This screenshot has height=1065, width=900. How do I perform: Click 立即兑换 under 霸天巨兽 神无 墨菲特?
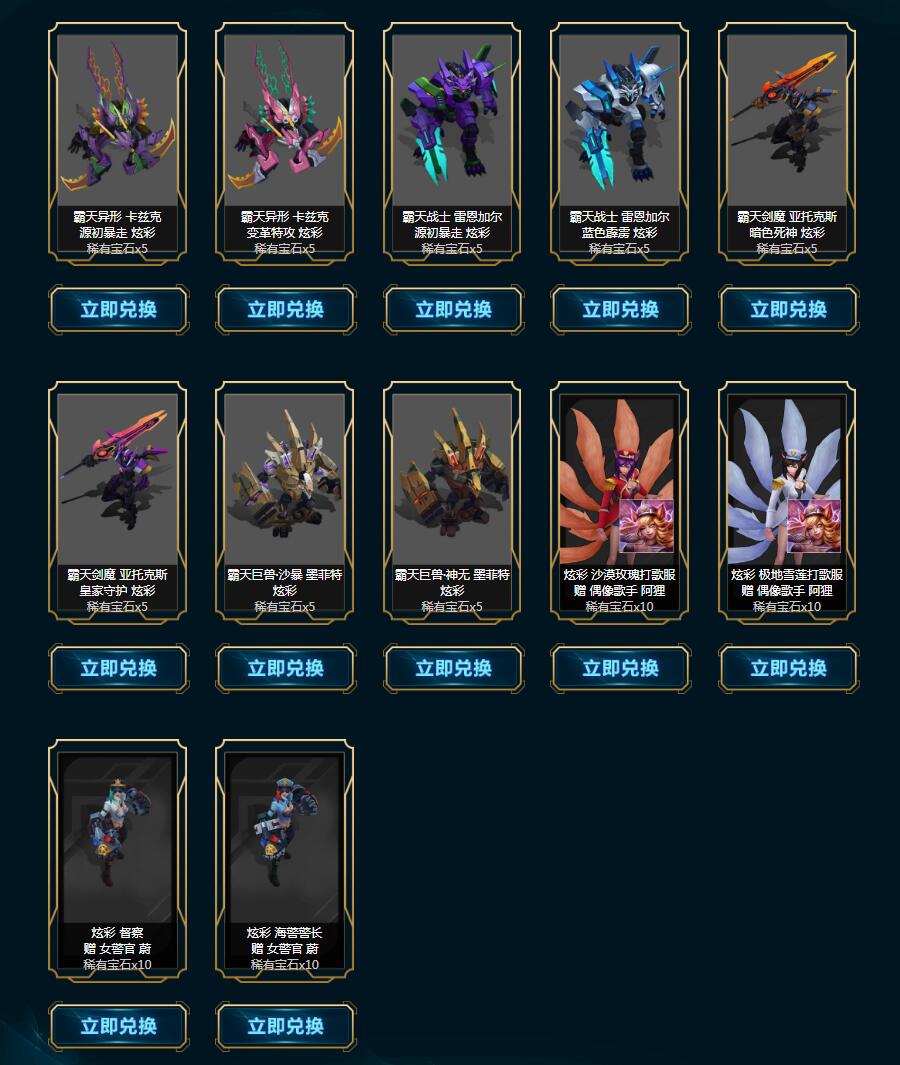coord(453,668)
